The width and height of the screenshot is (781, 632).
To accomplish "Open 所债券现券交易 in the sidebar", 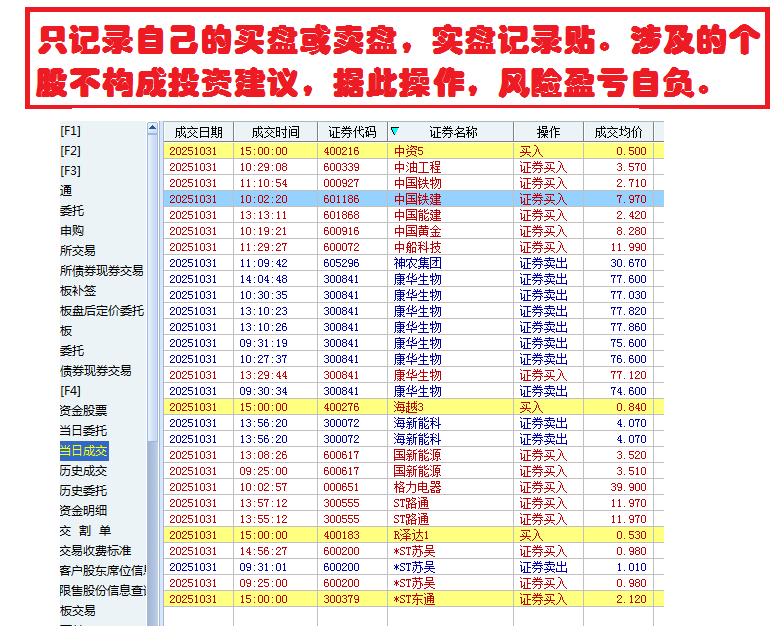I will [102, 270].
